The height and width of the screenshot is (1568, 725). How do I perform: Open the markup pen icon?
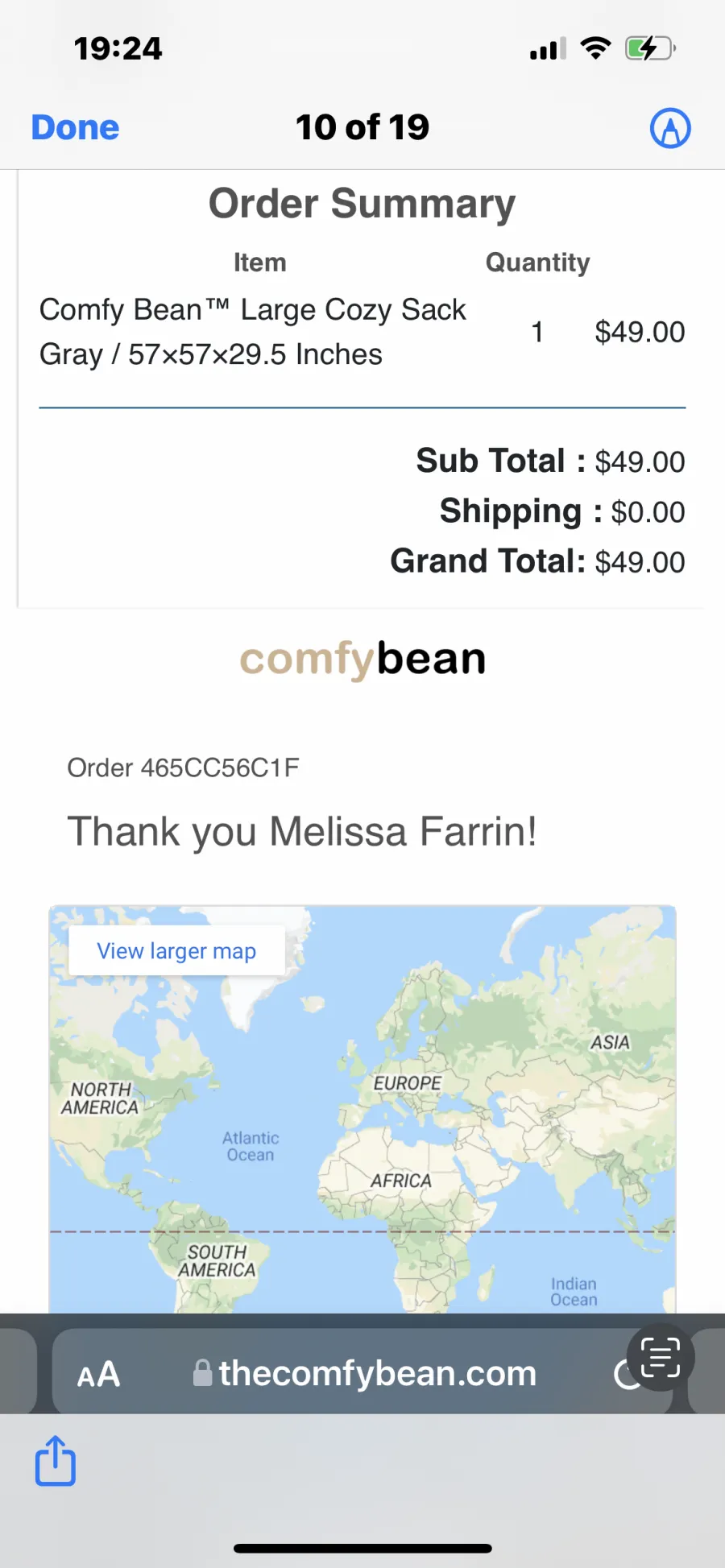670,128
